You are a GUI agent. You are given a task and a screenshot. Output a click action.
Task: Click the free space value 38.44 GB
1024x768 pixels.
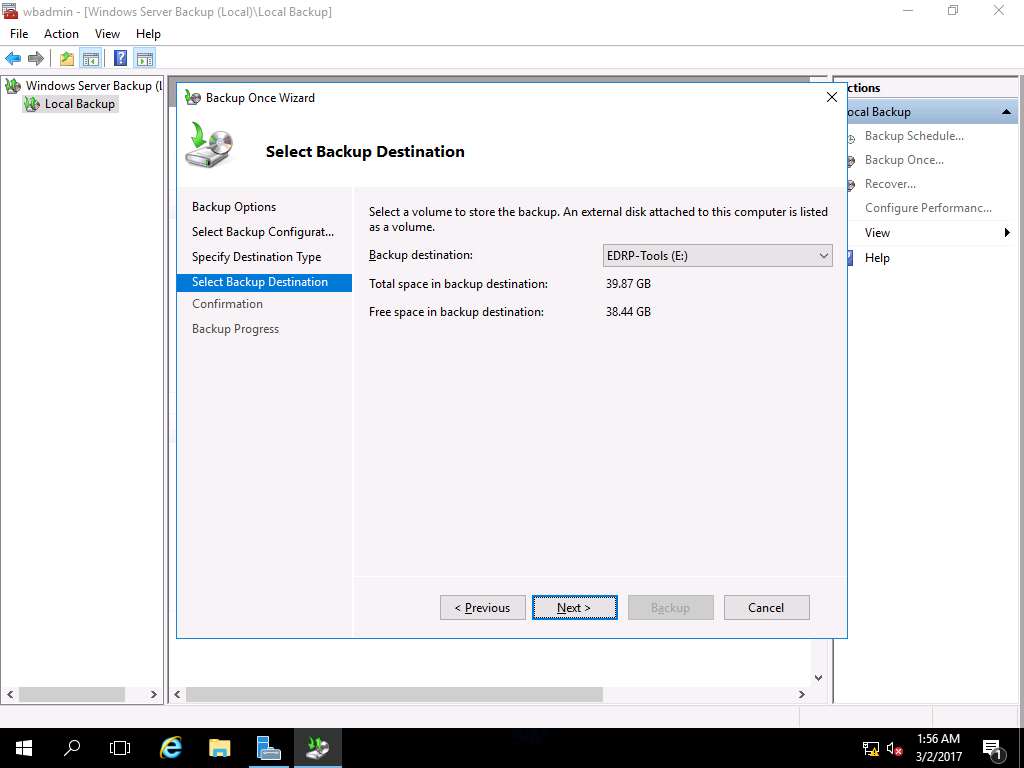[x=628, y=312]
